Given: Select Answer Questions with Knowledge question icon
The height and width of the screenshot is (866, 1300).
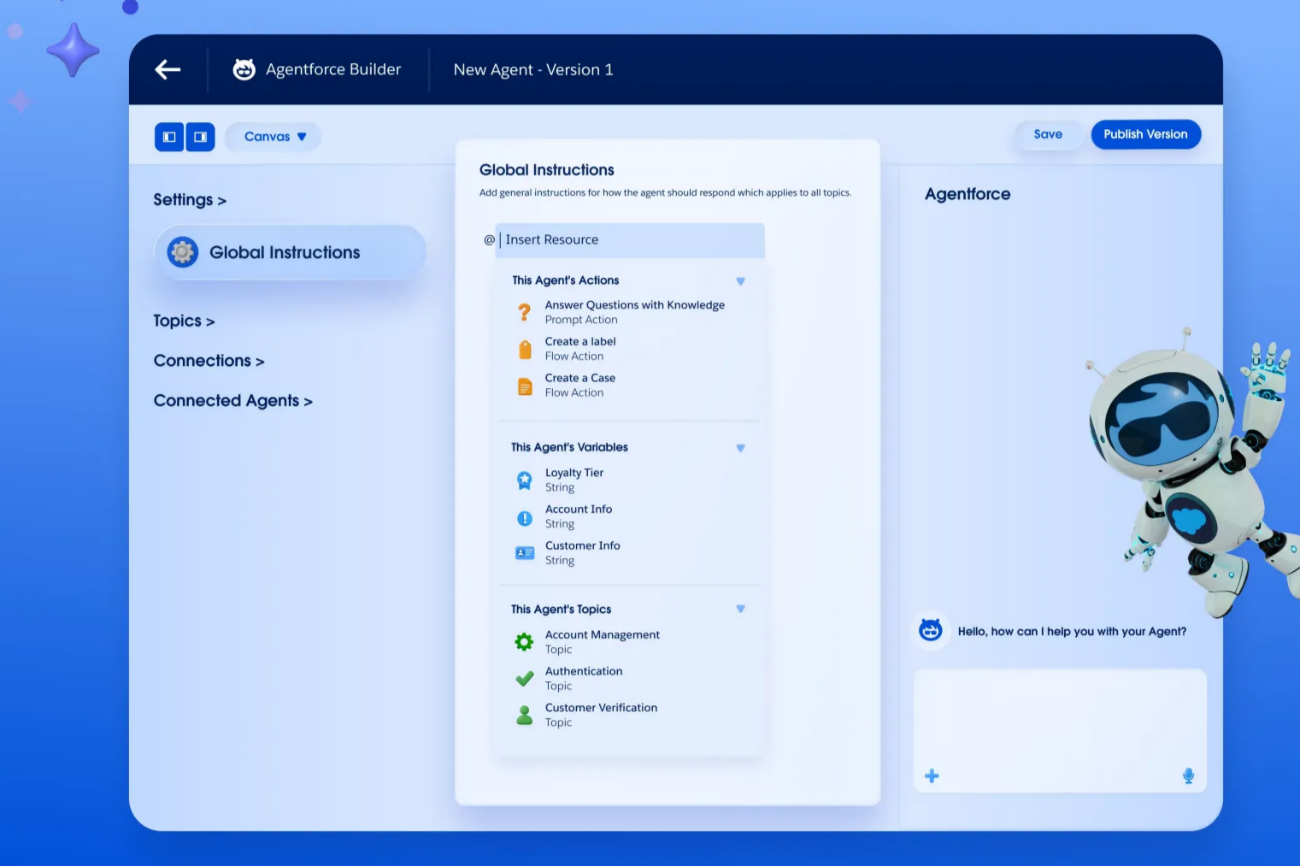Looking at the screenshot, I should (524, 312).
